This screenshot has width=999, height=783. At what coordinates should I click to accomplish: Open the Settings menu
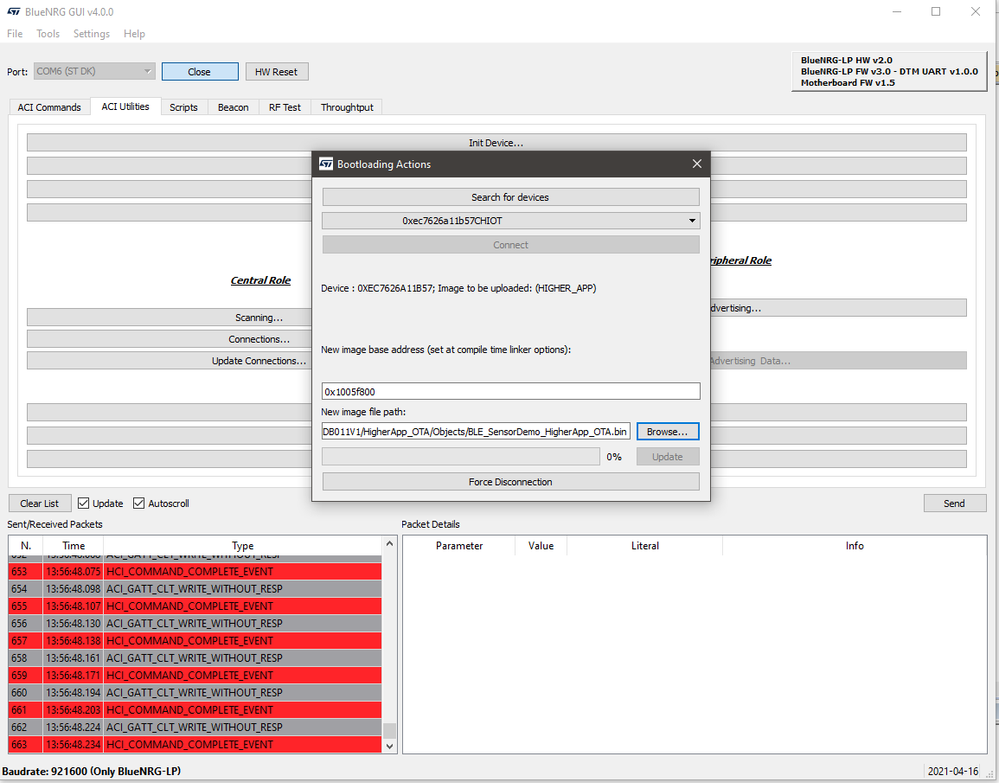pos(91,34)
